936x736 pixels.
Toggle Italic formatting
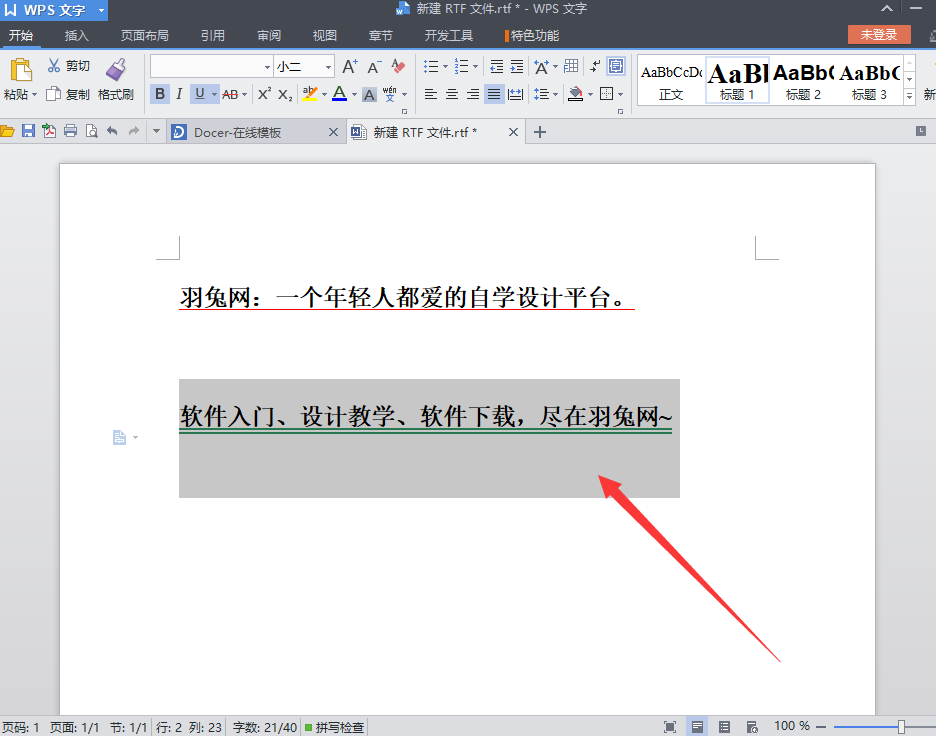pos(179,94)
